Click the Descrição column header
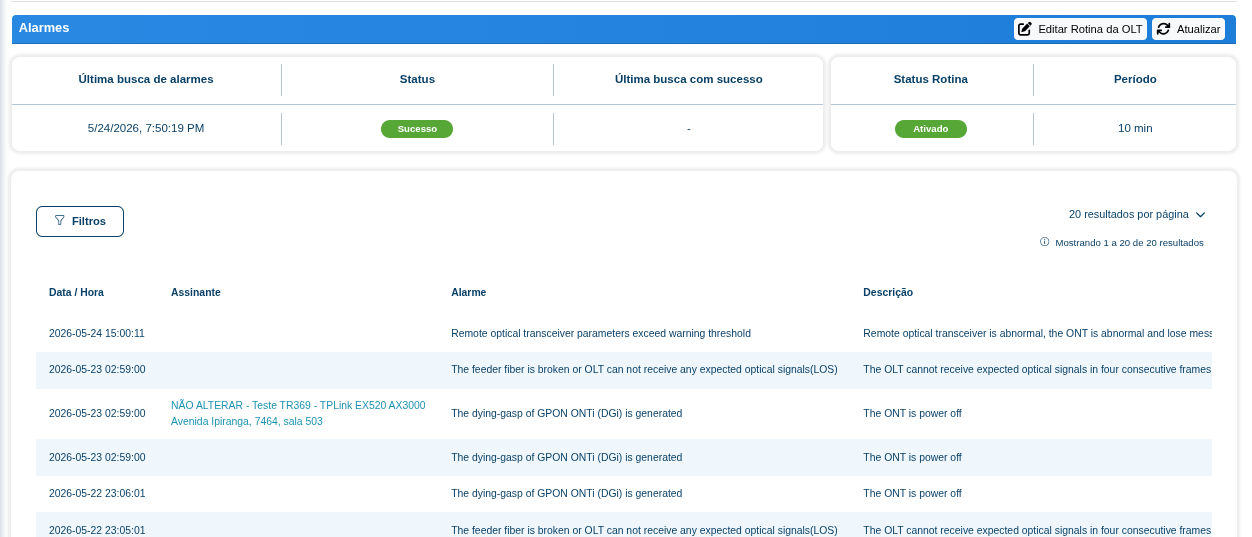1252x537 pixels. click(x=888, y=292)
